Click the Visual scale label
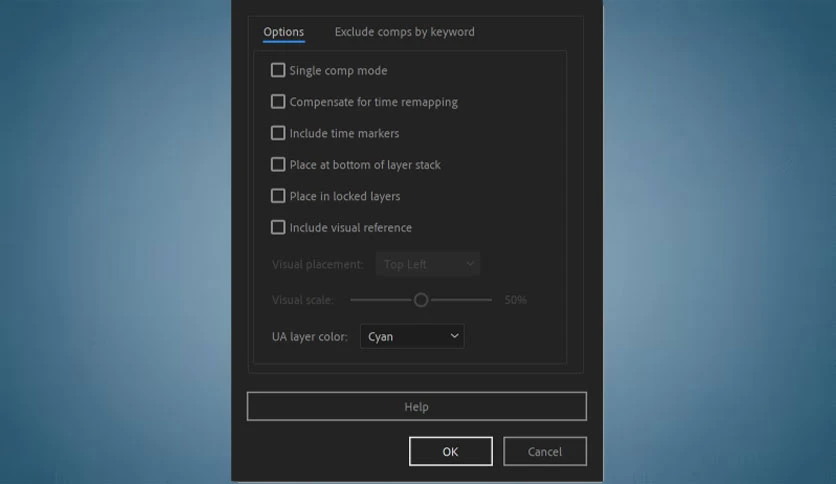 tap(302, 300)
